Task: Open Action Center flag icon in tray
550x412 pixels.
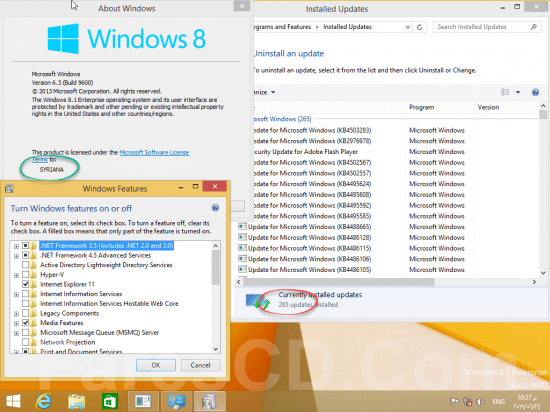Action: pyautogui.click(x=454, y=401)
